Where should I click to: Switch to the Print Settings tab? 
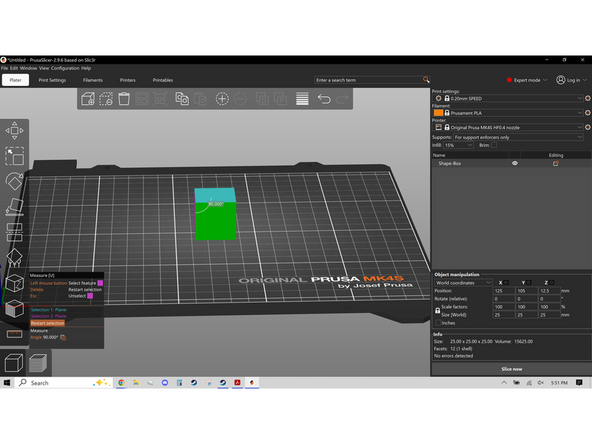click(x=52, y=80)
